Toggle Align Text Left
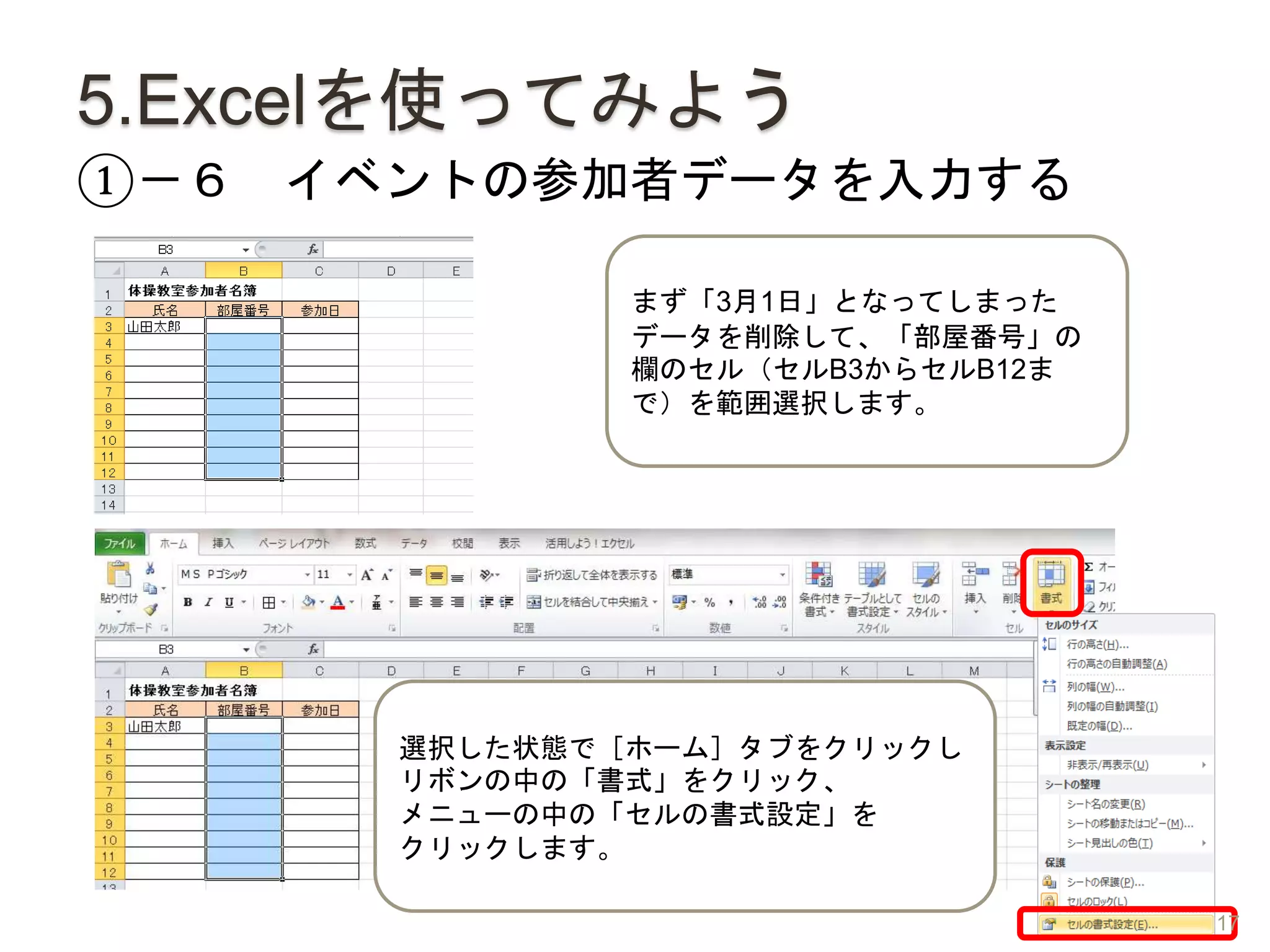This screenshot has width=1270, height=952. click(x=415, y=602)
